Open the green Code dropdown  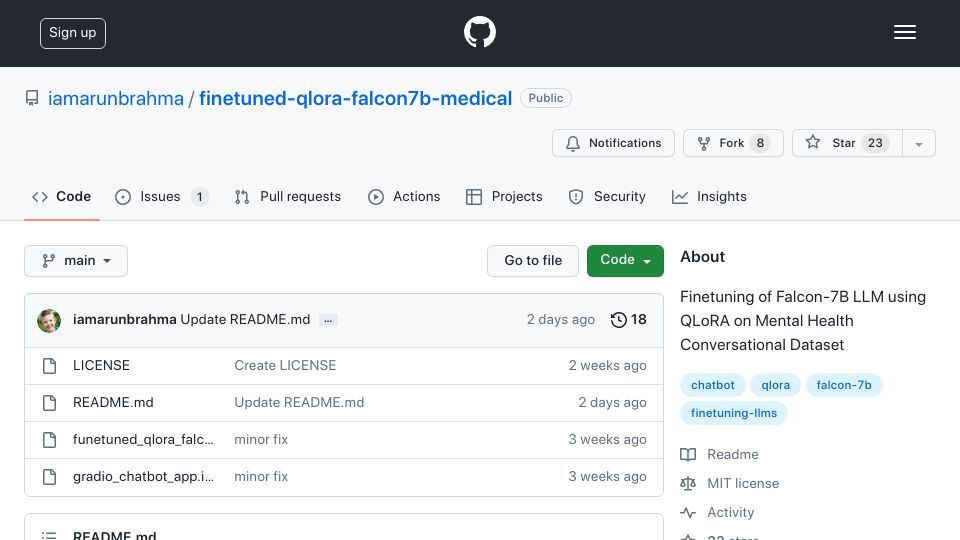point(625,260)
